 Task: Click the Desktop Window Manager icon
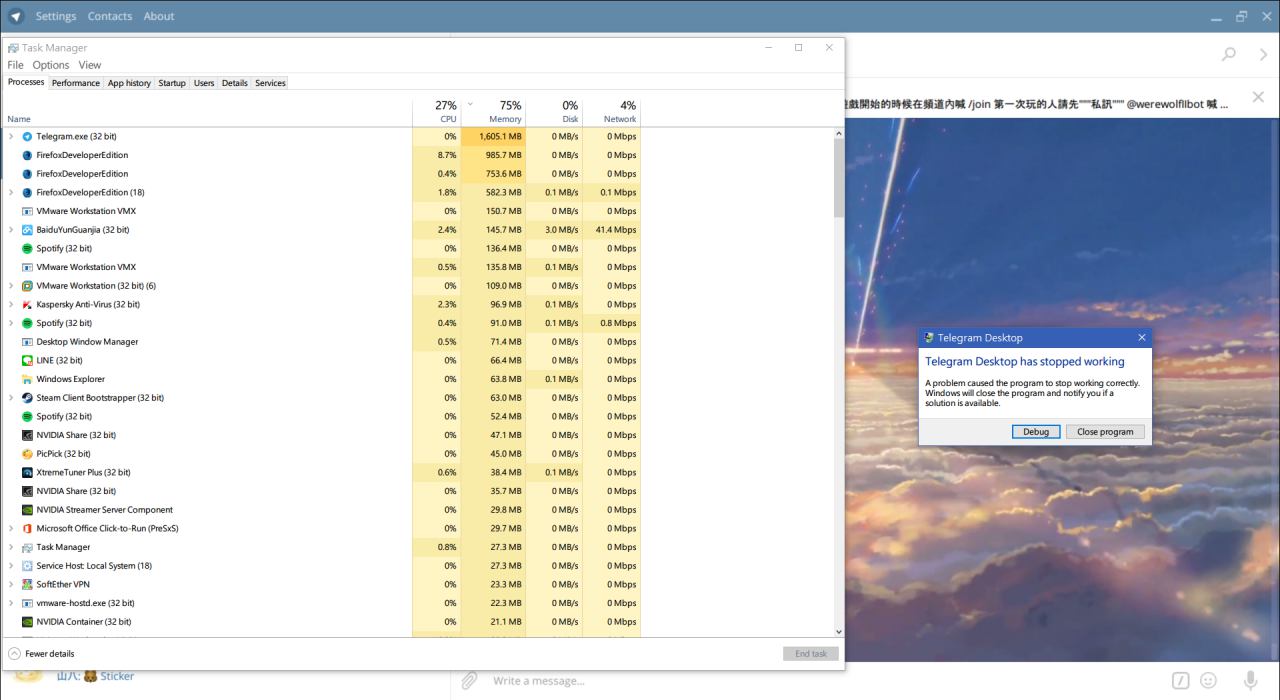[27, 342]
